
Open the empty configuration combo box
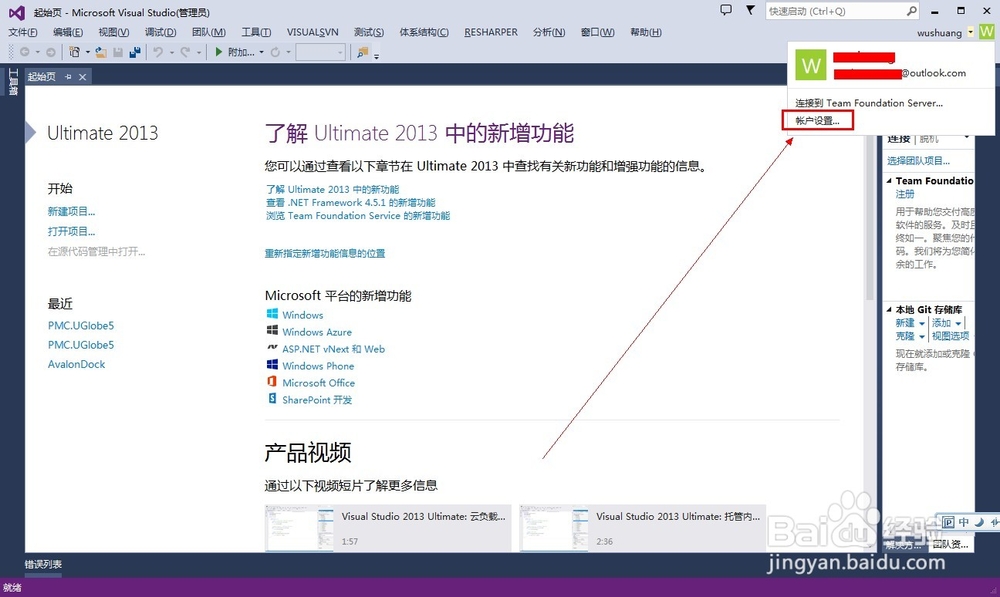pyautogui.click(x=321, y=52)
